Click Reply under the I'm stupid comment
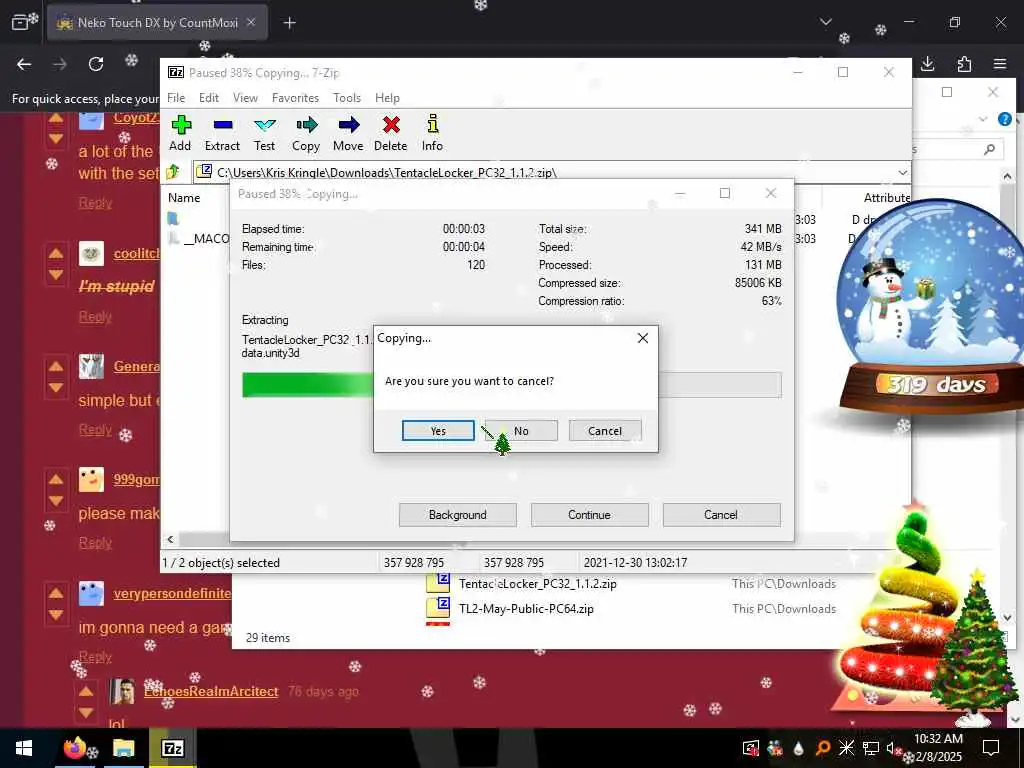Image resolution: width=1024 pixels, height=768 pixels. pyautogui.click(x=95, y=317)
